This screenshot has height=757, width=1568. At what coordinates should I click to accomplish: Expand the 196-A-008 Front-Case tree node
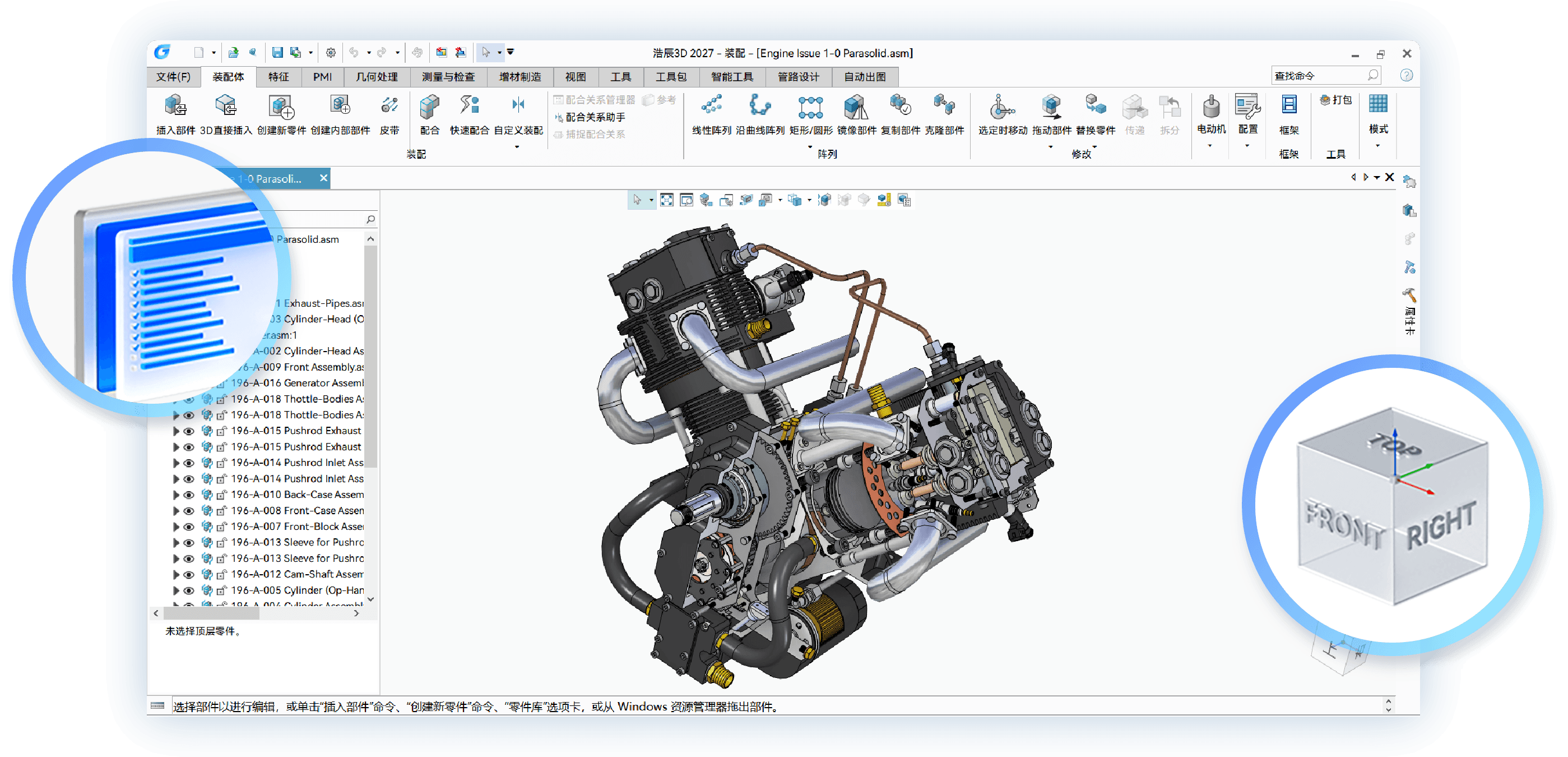pyautogui.click(x=176, y=510)
